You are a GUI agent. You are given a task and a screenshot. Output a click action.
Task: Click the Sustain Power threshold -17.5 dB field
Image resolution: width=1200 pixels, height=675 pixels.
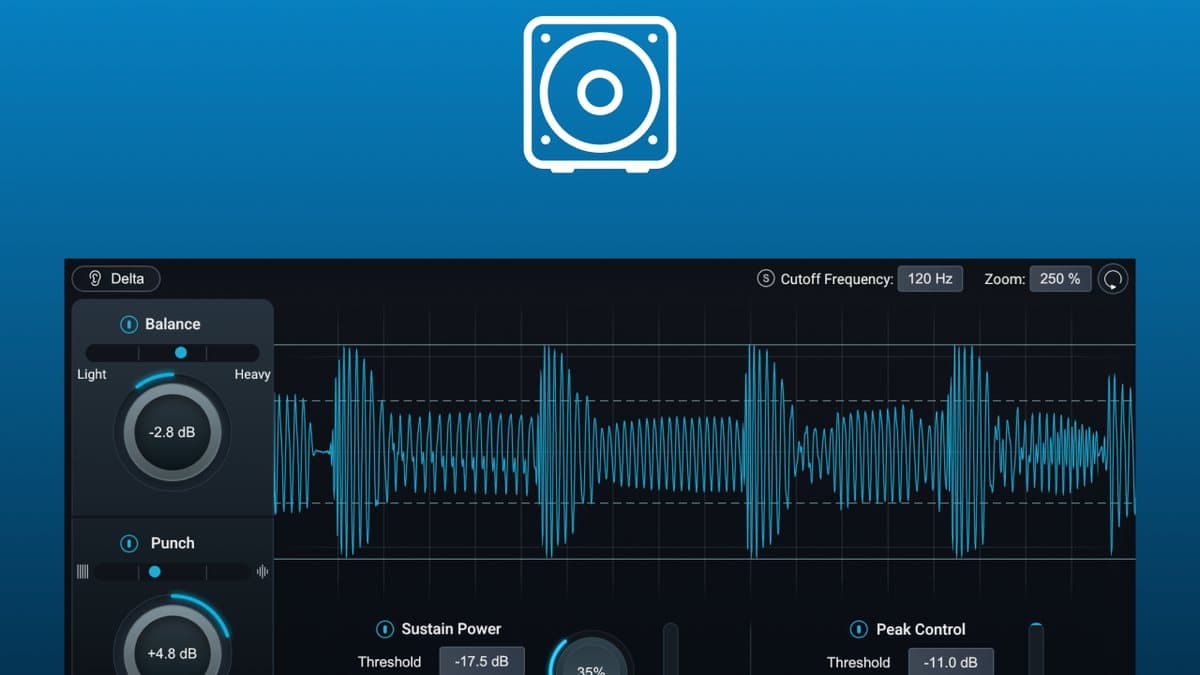click(x=482, y=661)
